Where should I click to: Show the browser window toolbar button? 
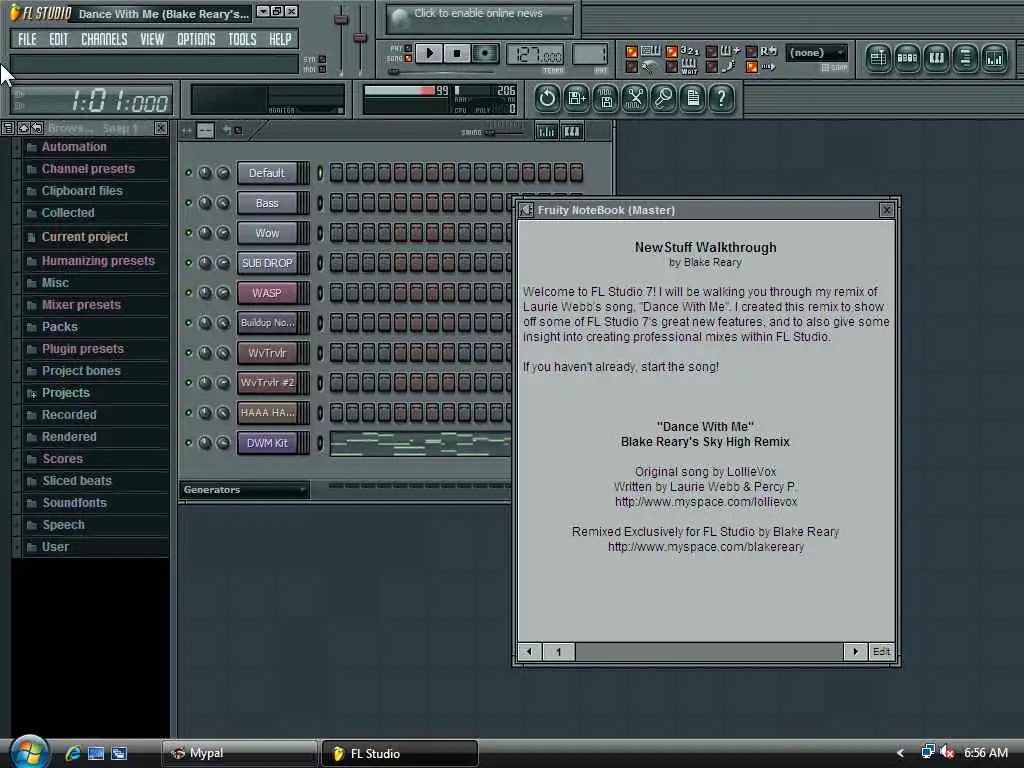tap(965, 59)
